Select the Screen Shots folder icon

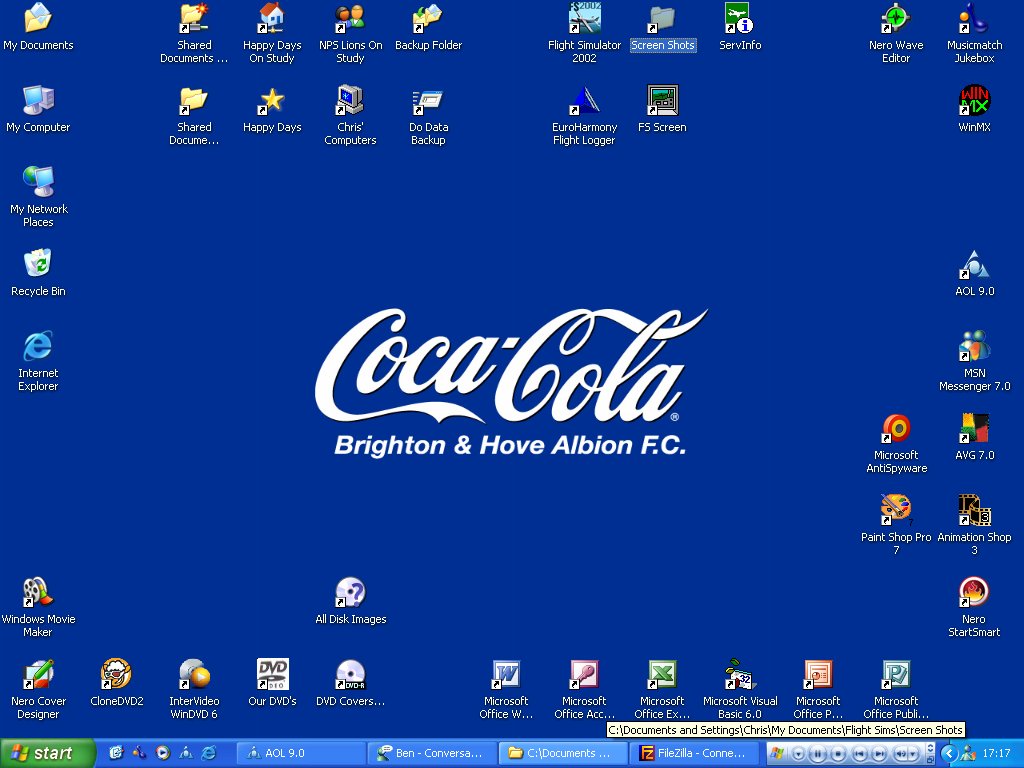662,27
